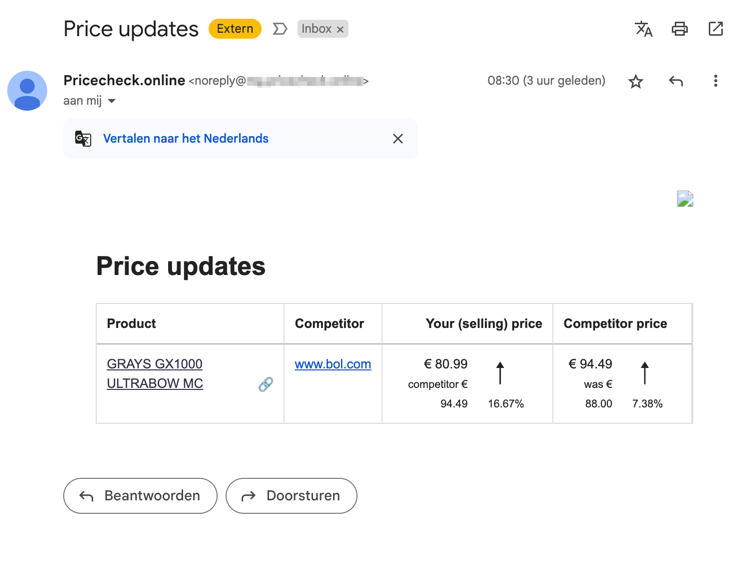Click the 'Competitor price' column header
Screen dimensions: 754x568
[x=616, y=323]
